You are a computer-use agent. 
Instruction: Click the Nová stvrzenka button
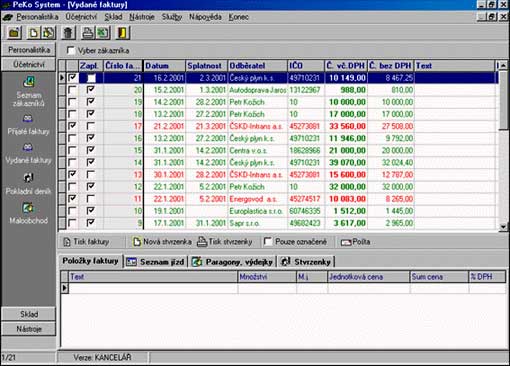162,242
